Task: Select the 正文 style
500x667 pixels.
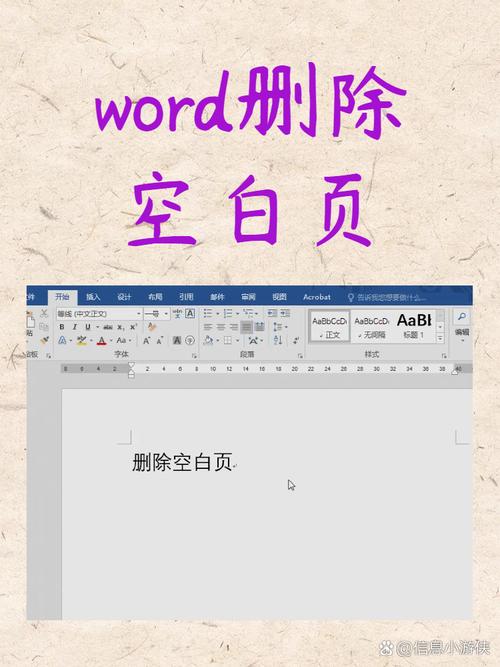Action: point(329,327)
